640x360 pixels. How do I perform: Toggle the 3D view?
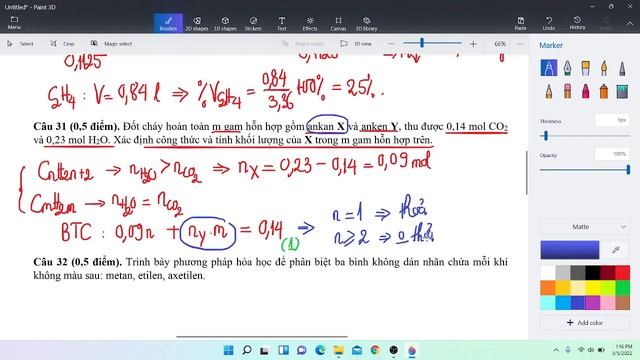tap(356, 44)
